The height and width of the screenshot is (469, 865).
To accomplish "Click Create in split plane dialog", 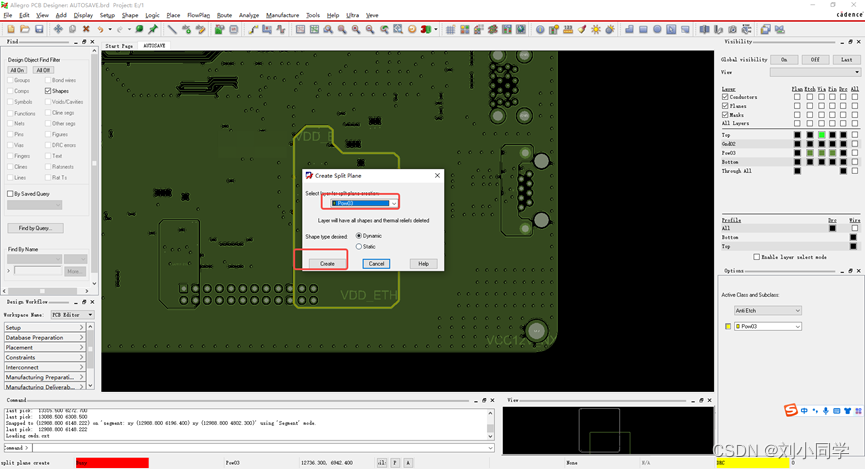I will (327, 264).
